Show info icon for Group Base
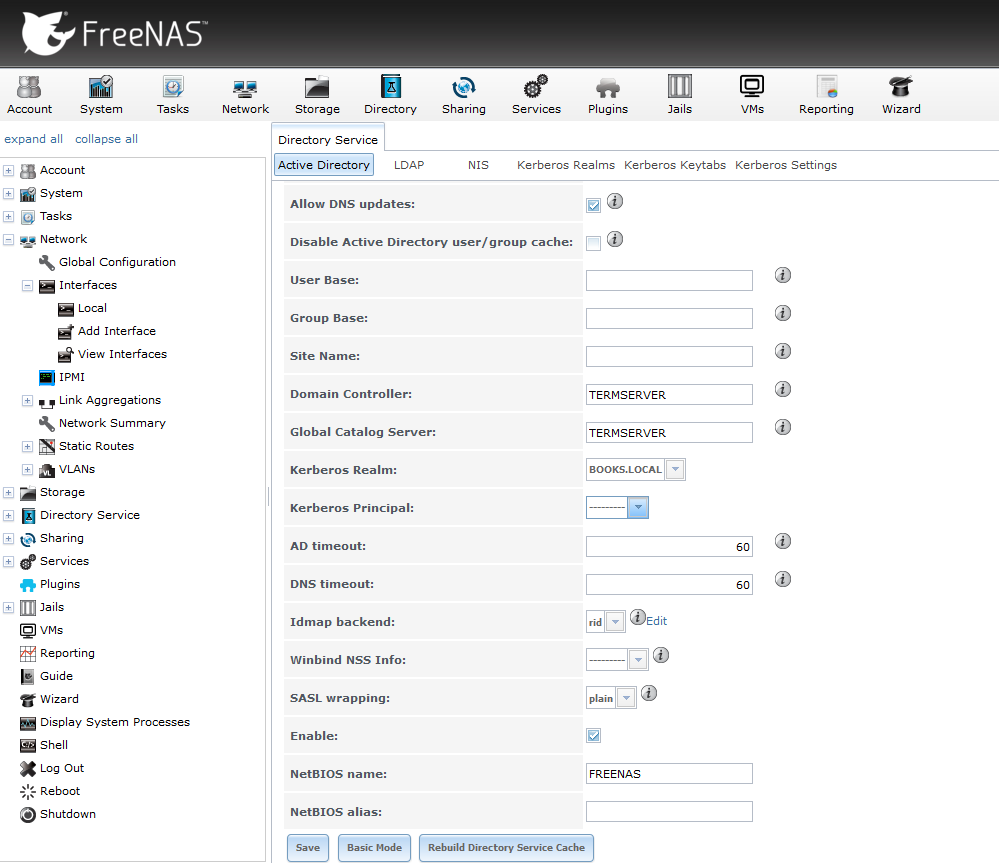The width and height of the screenshot is (999, 863). click(783, 313)
